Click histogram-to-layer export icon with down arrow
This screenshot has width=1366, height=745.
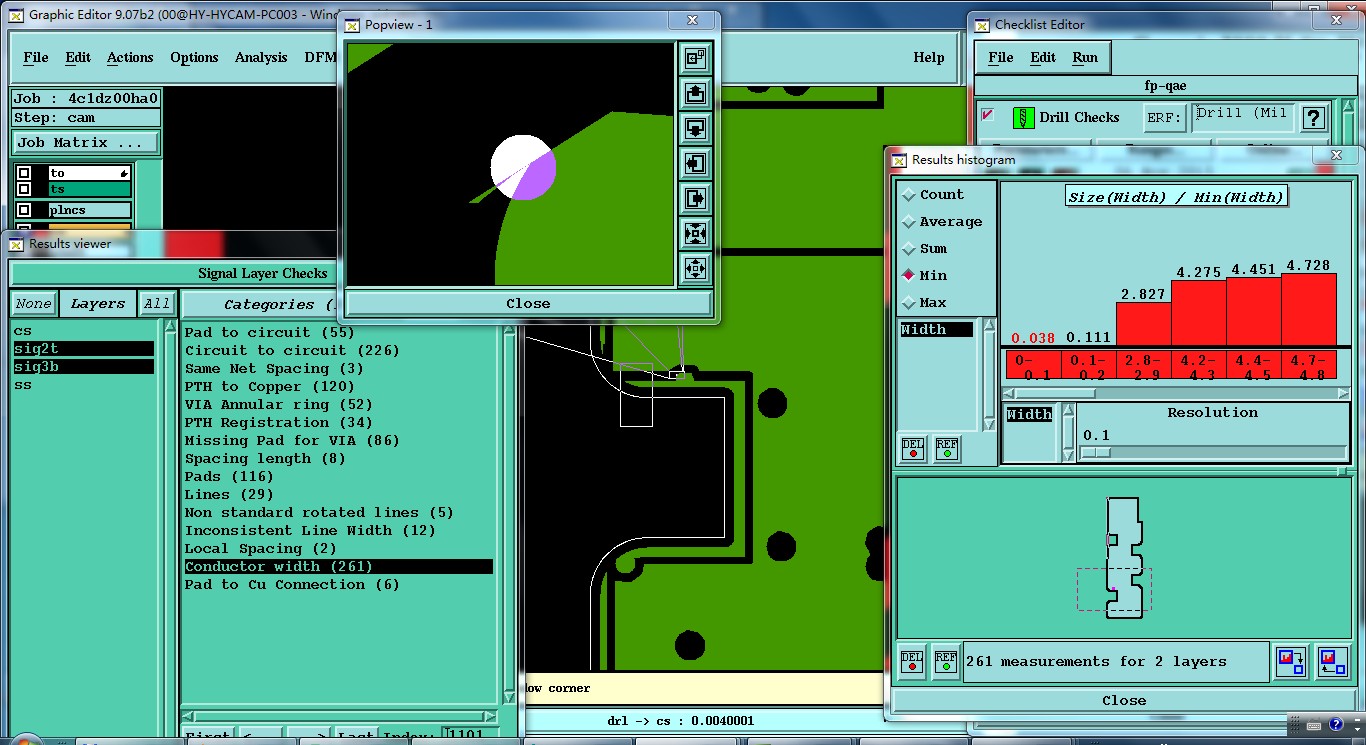coord(1290,661)
